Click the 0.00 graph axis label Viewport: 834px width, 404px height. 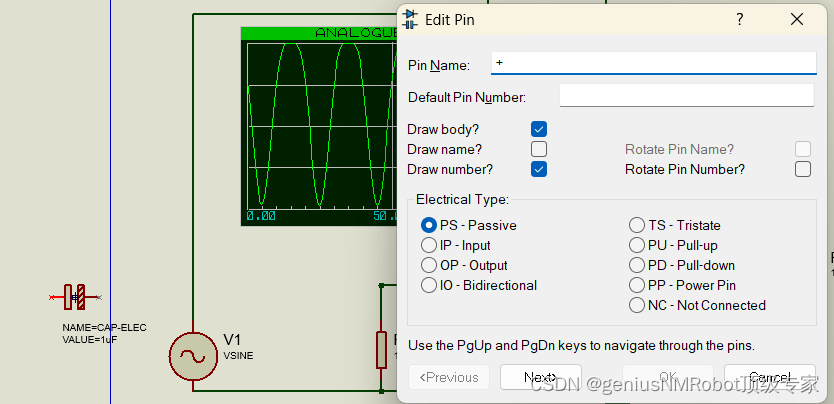261,216
